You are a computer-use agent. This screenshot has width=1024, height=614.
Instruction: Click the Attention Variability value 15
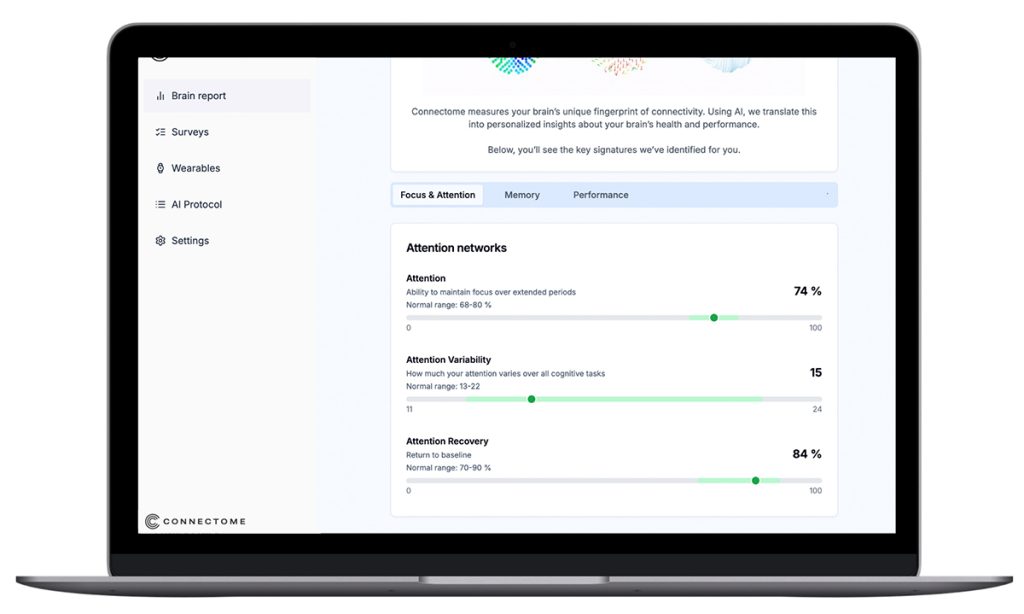click(815, 373)
